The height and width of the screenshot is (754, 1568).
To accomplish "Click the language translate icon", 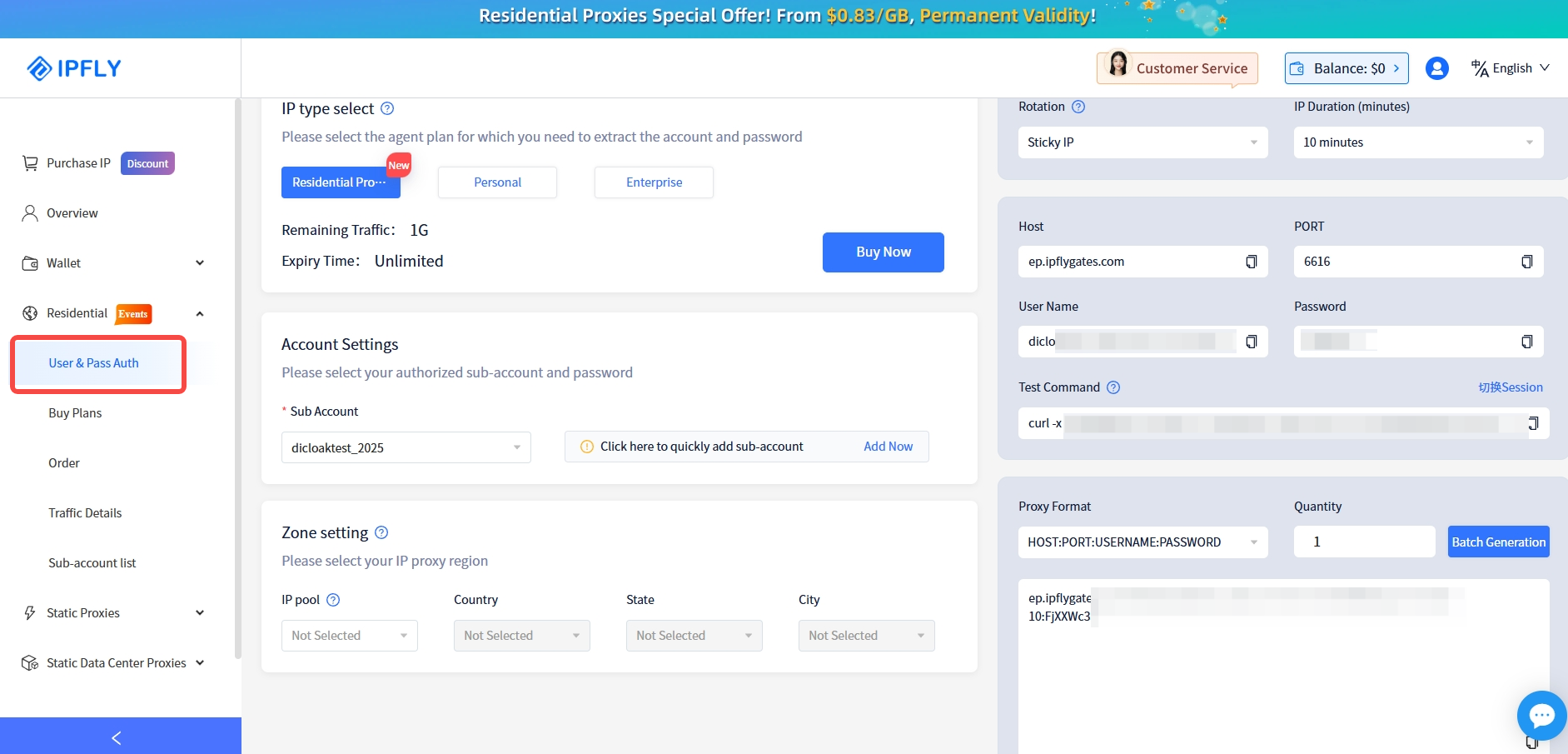I will (x=1479, y=68).
